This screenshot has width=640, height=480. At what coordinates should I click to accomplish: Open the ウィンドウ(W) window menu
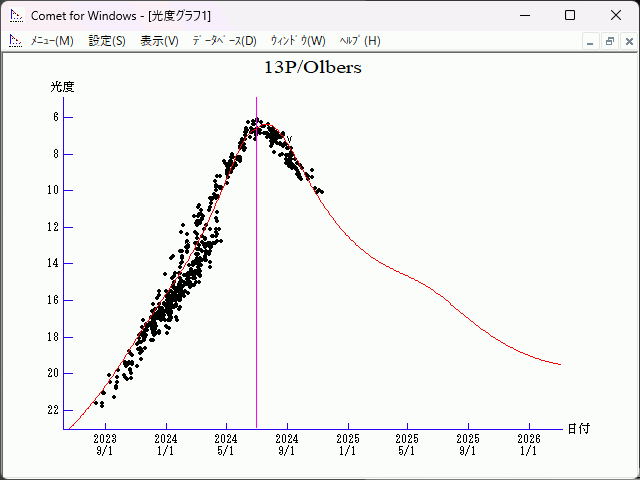click(x=298, y=41)
